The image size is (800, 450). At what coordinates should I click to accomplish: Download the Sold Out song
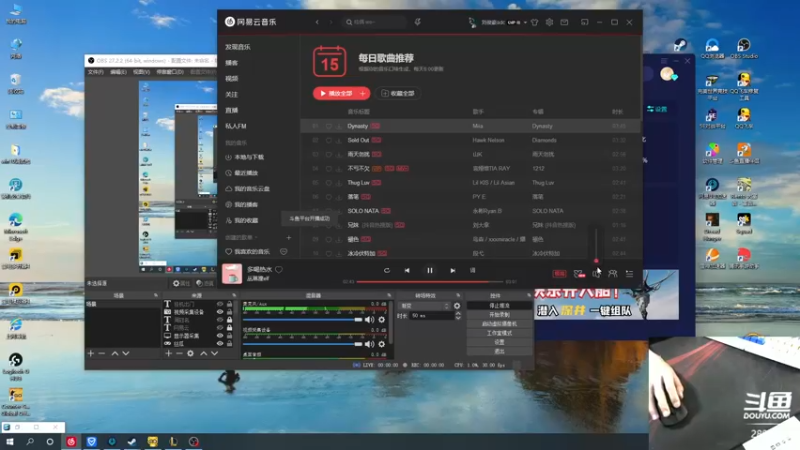click(x=338, y=140)
